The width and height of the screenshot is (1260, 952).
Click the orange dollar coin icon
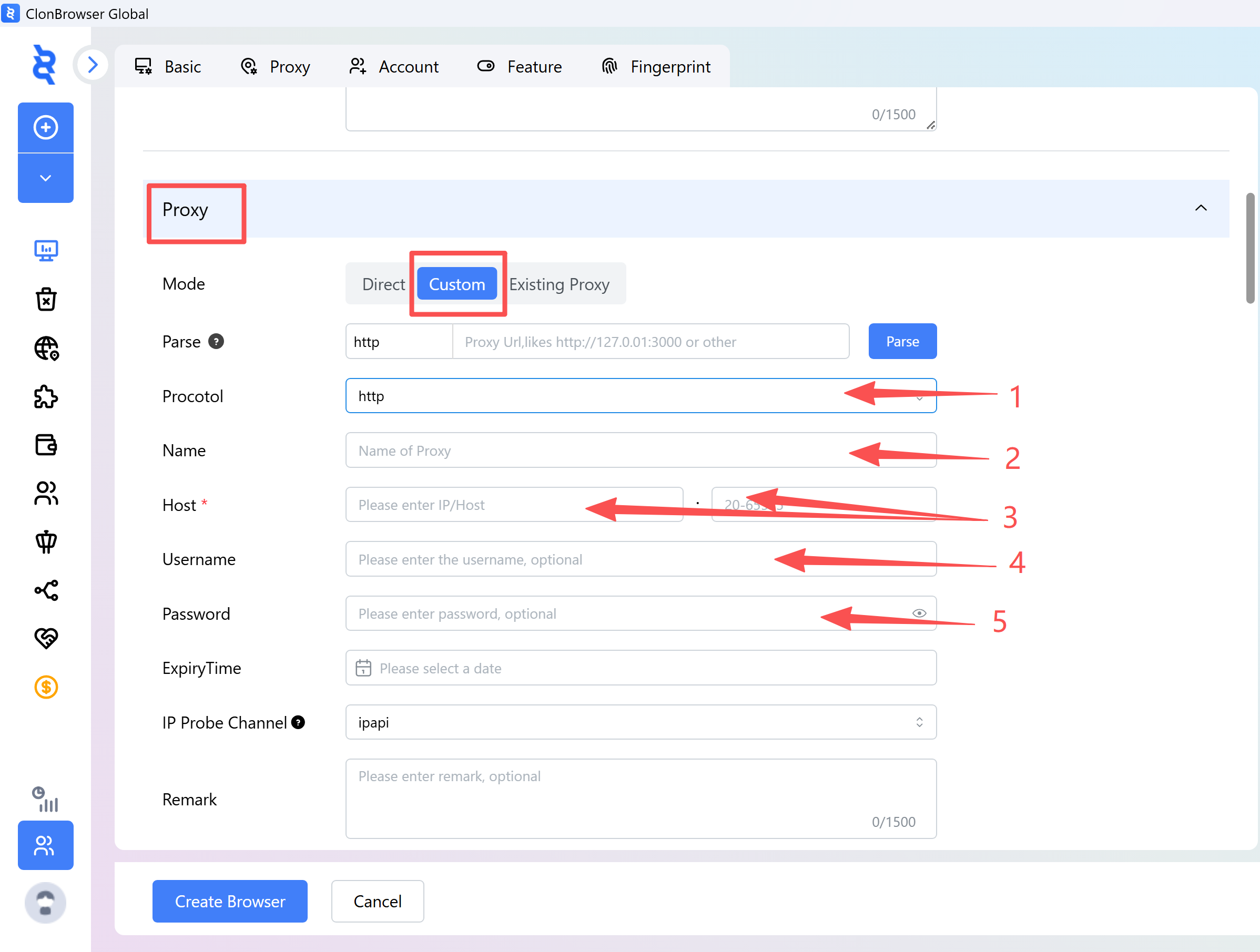(46, 687)
